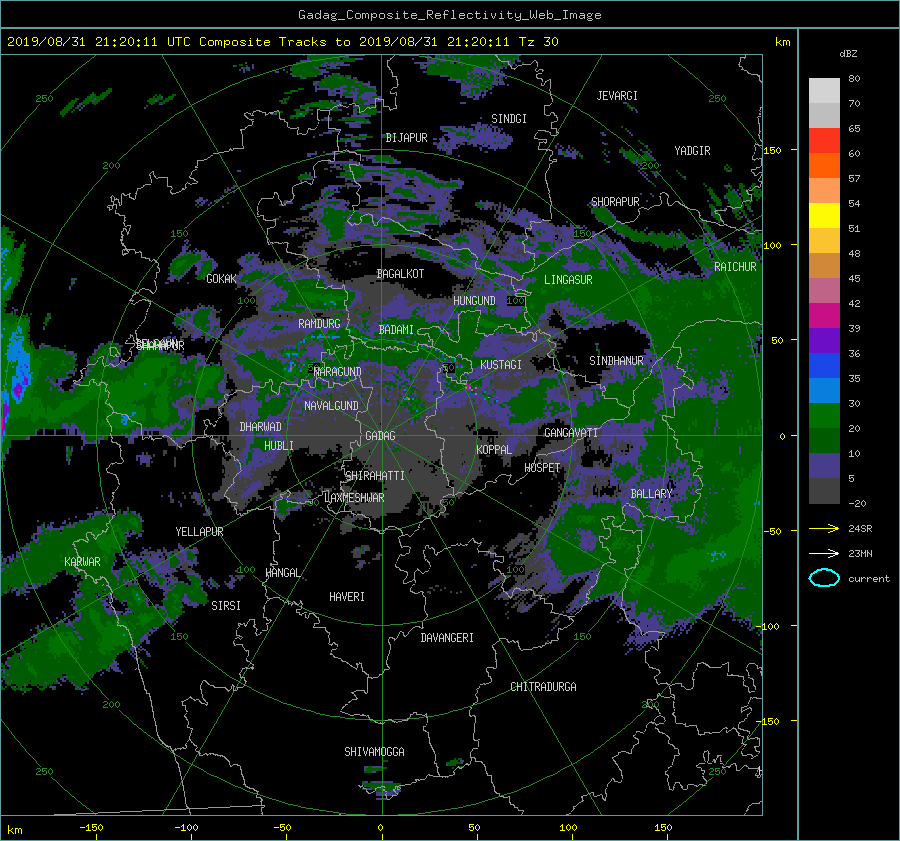Click the BADAMI city label

pyautogui.click(x=396, y=330)
